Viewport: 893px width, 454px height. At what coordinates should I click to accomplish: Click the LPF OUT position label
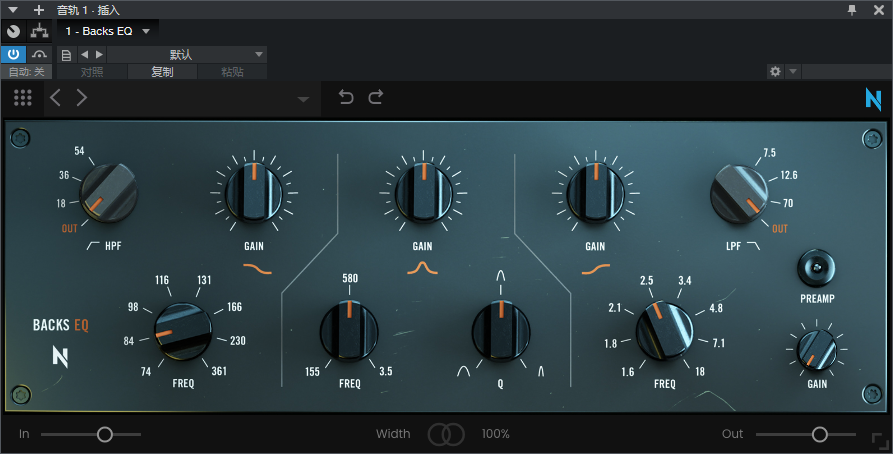(x=780, y=228)
